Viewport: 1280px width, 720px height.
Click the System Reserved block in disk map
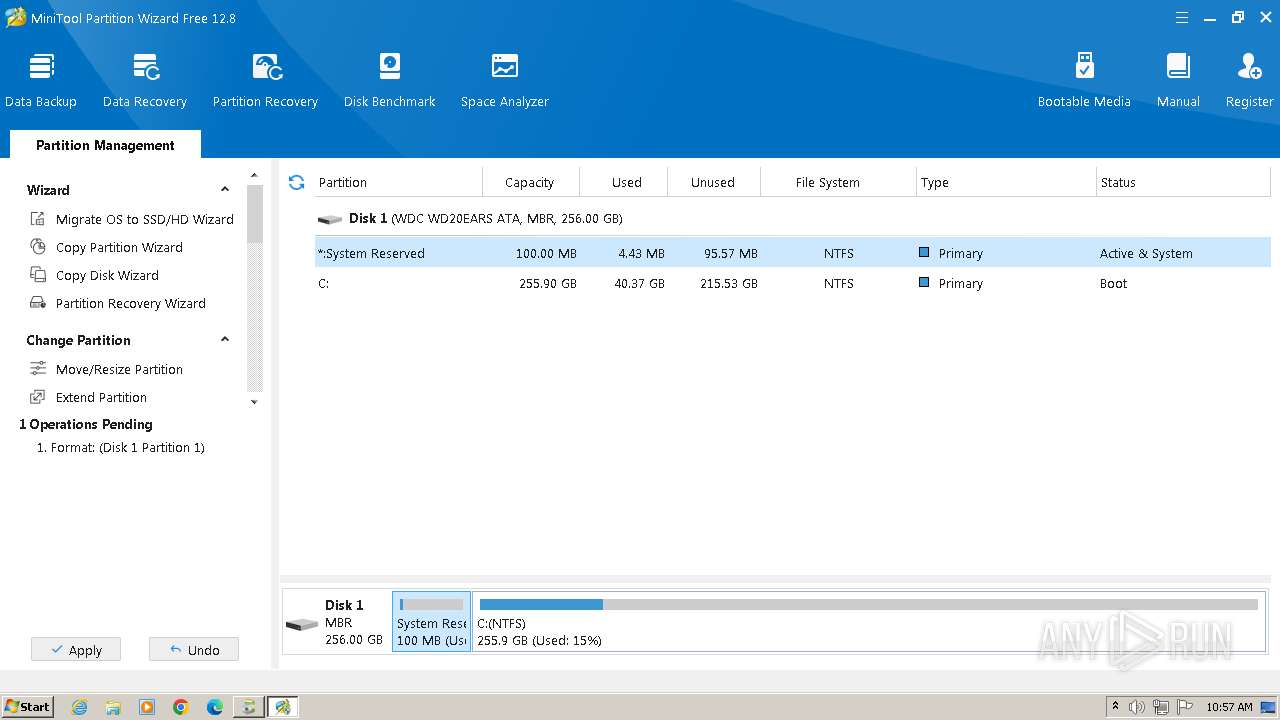point(431,621)
